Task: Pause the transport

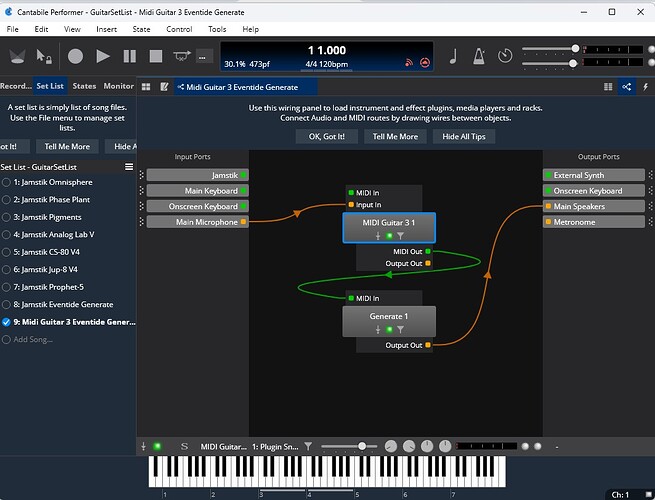Action: 129,56
